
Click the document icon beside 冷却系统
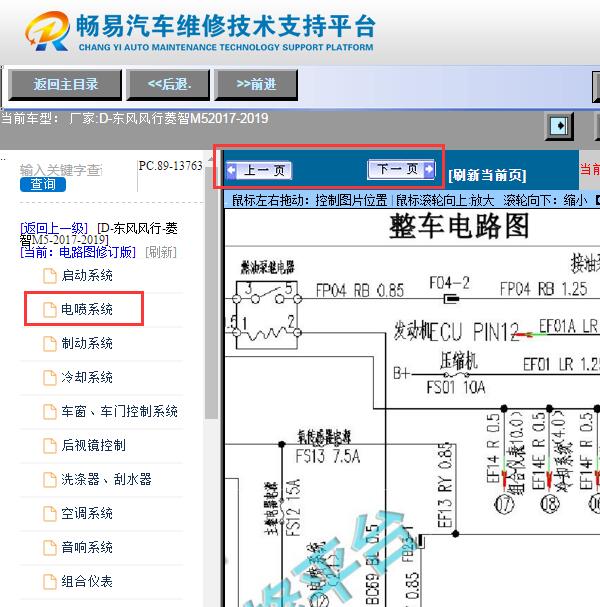pyautogui.click(x=50, y=377)
